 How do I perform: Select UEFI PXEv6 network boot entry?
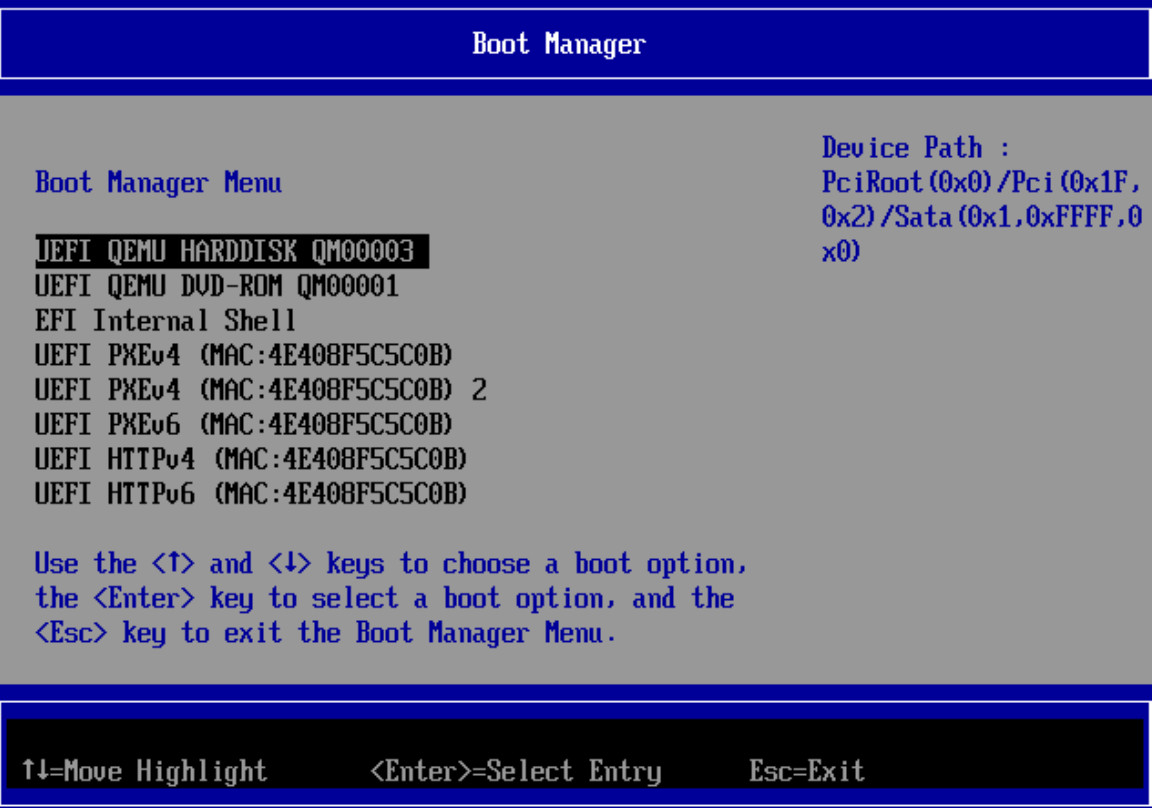(x=244, y=424)
